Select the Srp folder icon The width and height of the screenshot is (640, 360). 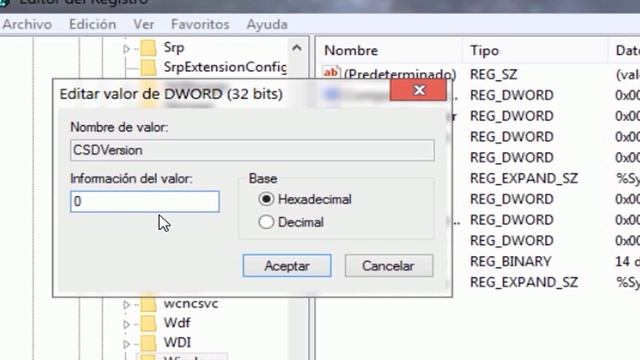tap(148, 48)
